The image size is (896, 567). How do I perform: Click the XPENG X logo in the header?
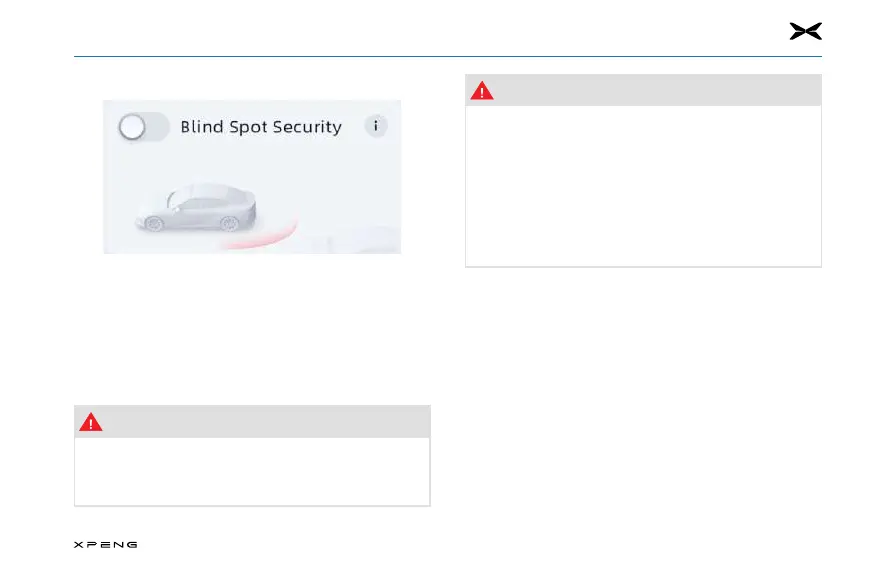pyautogui.click(x=806, y=31)
